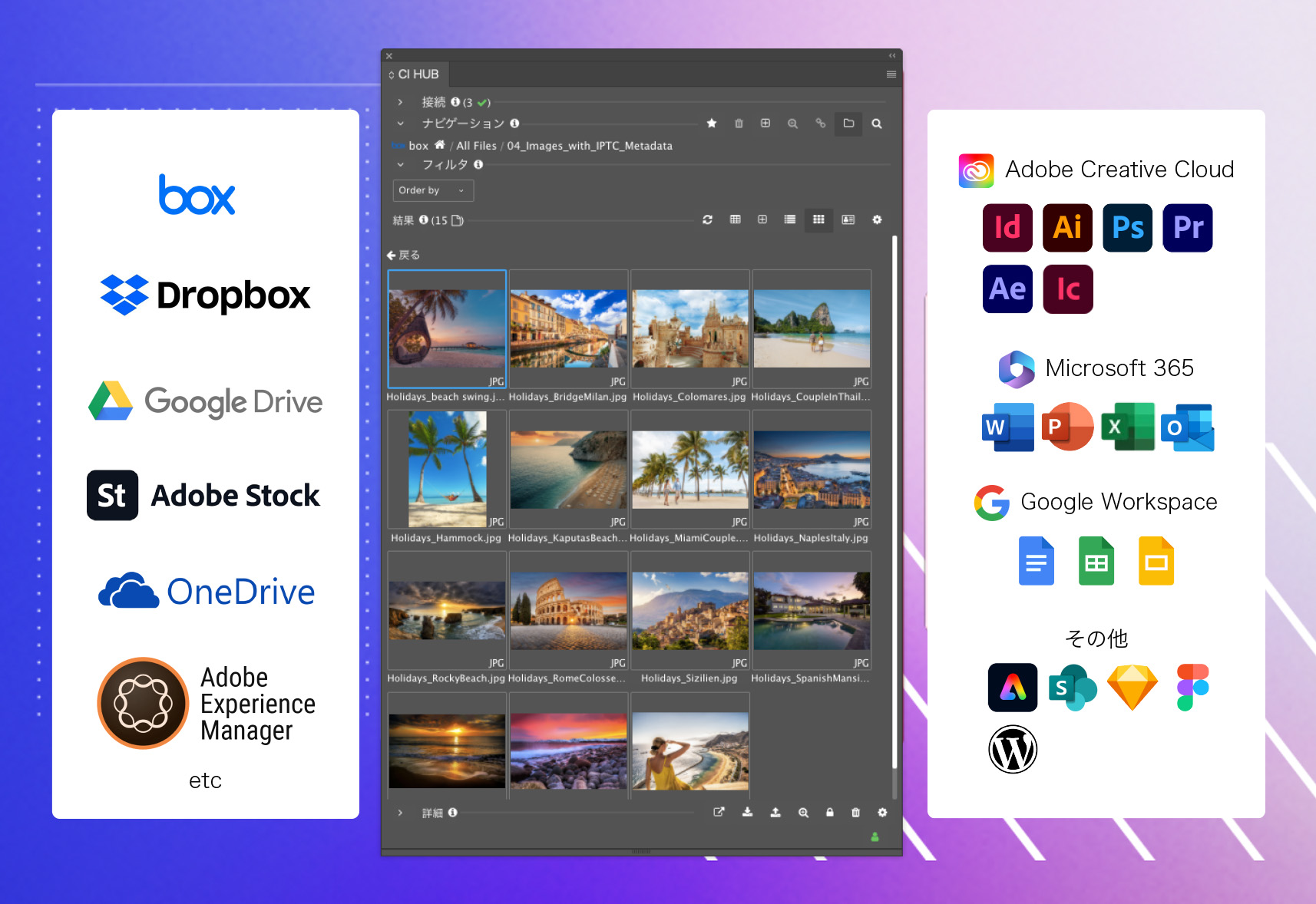The width and height of the screenshot is (1316, 904).
Task: Switch results to list view
Action: tap(789, 219)
